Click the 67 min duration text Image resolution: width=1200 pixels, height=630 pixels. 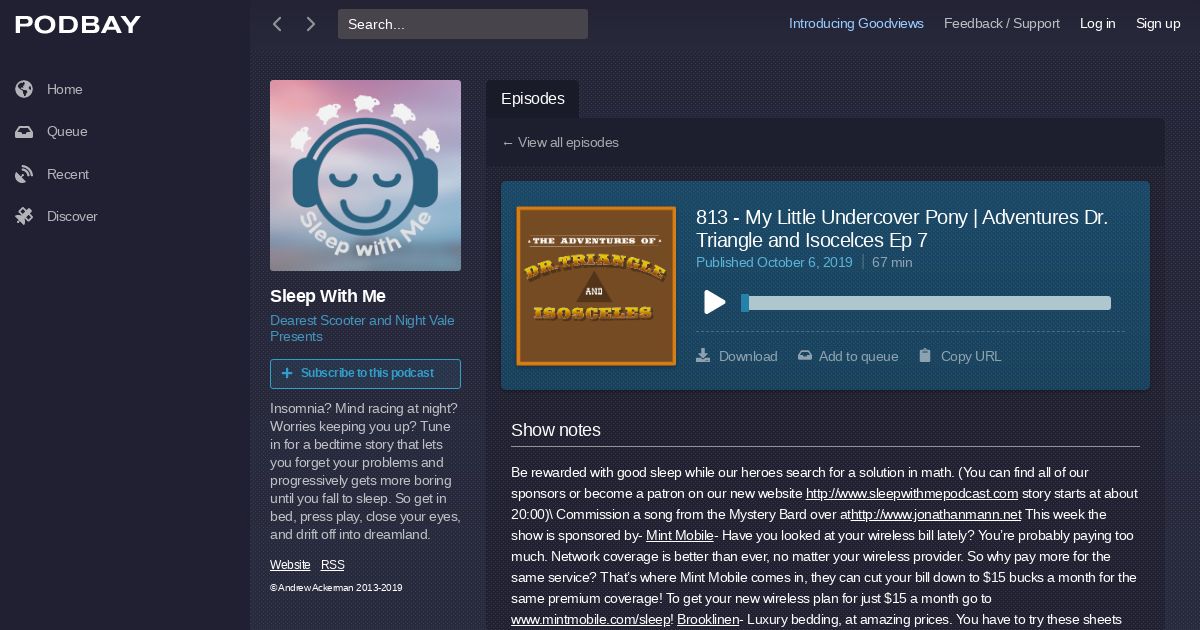click(x=892, y=262)
